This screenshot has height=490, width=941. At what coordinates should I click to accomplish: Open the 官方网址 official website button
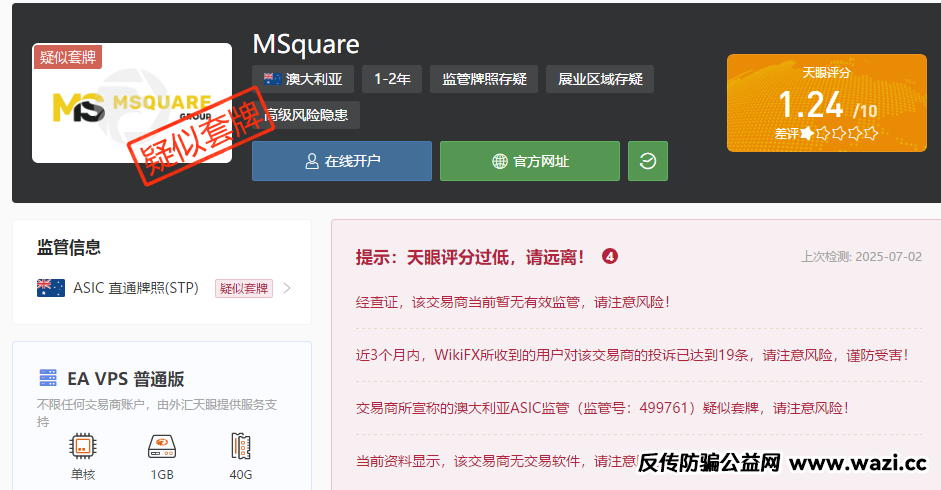click(529, 161)
